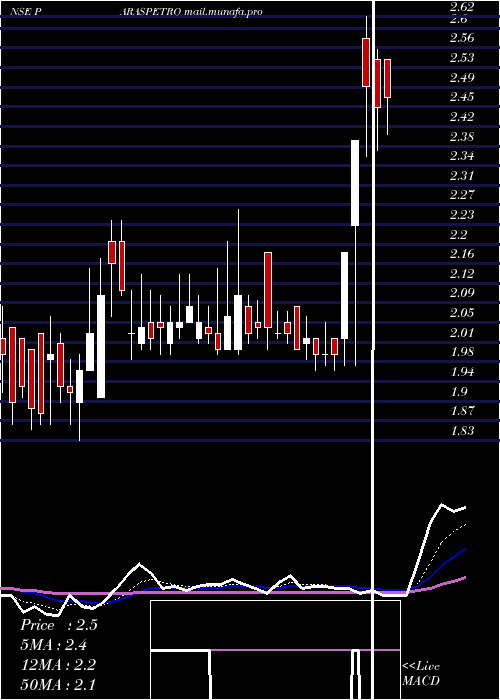Image resolution: width=500 pixels, height=700 pixels.
Task: Select the last red candle on the chart
Action: click(x=388, y=79)
